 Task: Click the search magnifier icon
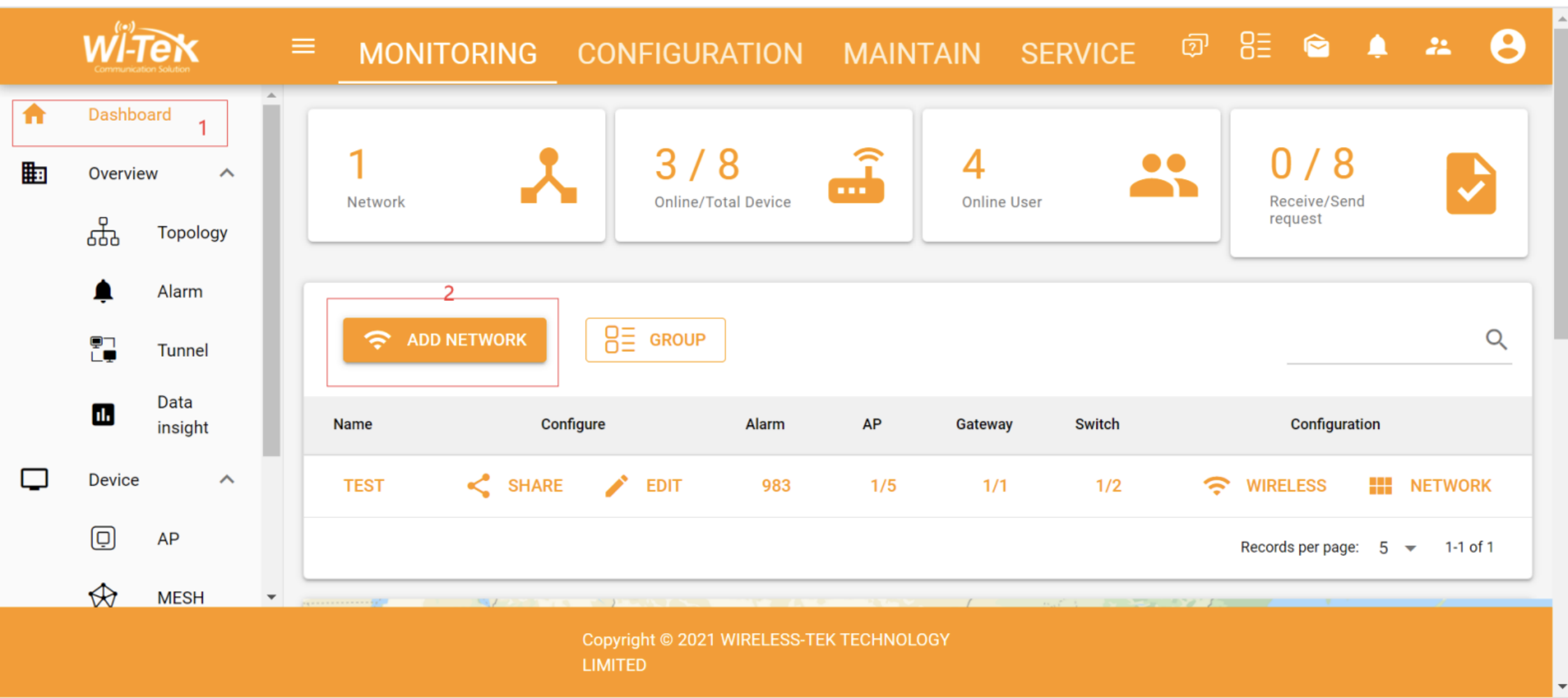(x=1496, y=339)
